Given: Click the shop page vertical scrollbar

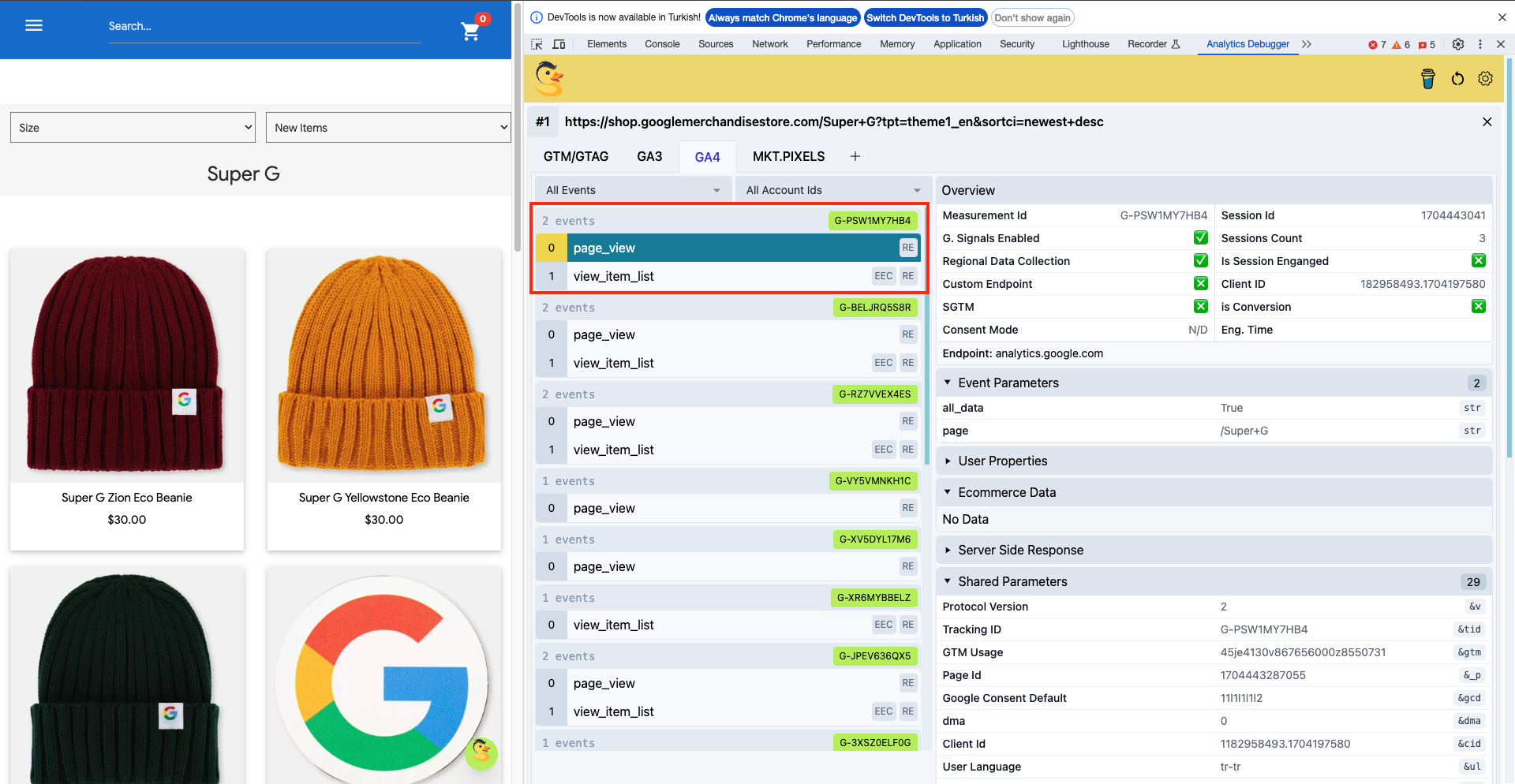Looking at the screenshot, I should click(518, 126).
